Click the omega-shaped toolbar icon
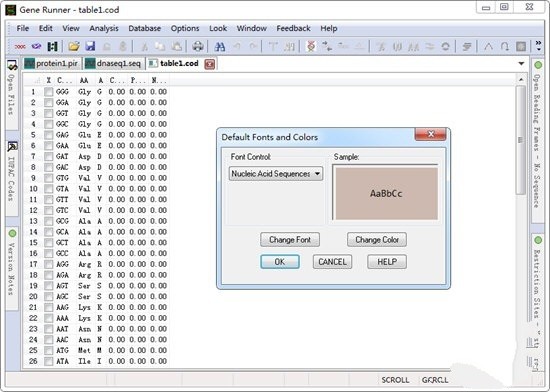This screenshot has width=550, height=392. 505,46
